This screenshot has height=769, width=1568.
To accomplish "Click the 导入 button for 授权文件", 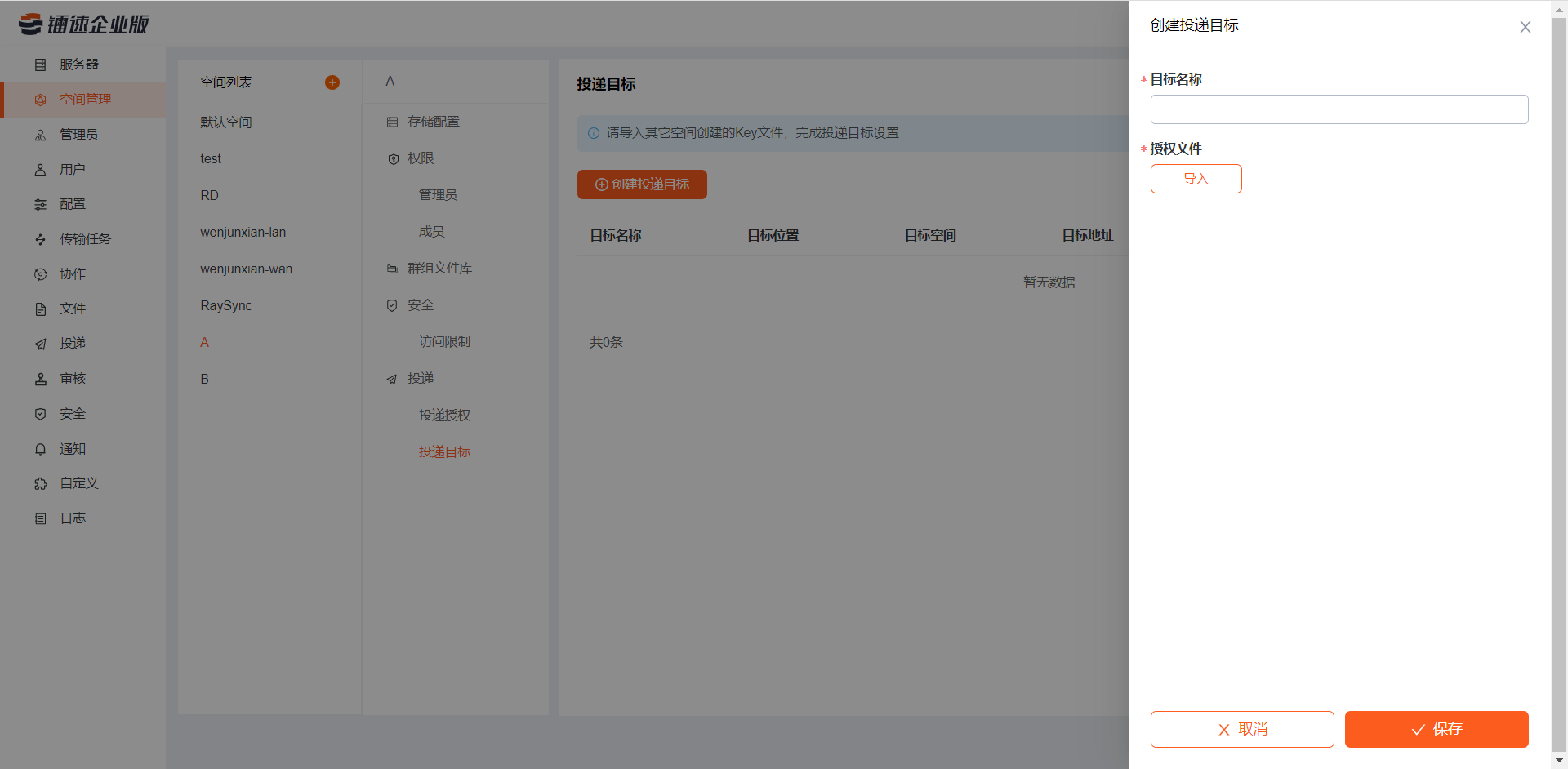I will (1196, 179).
